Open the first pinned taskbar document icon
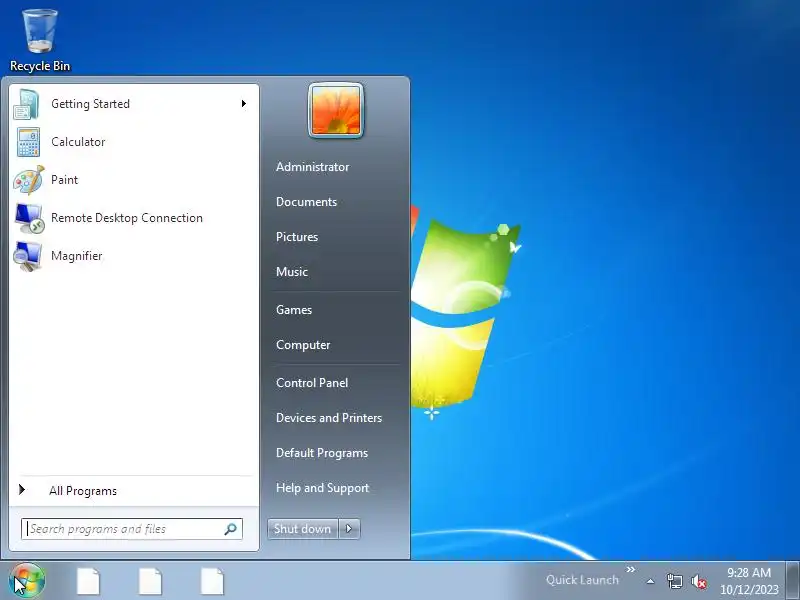800x600 pixels. [88, 581]
